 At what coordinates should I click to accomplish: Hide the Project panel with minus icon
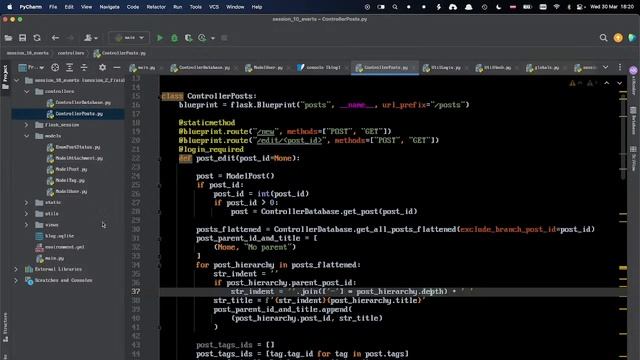point(117,67)
